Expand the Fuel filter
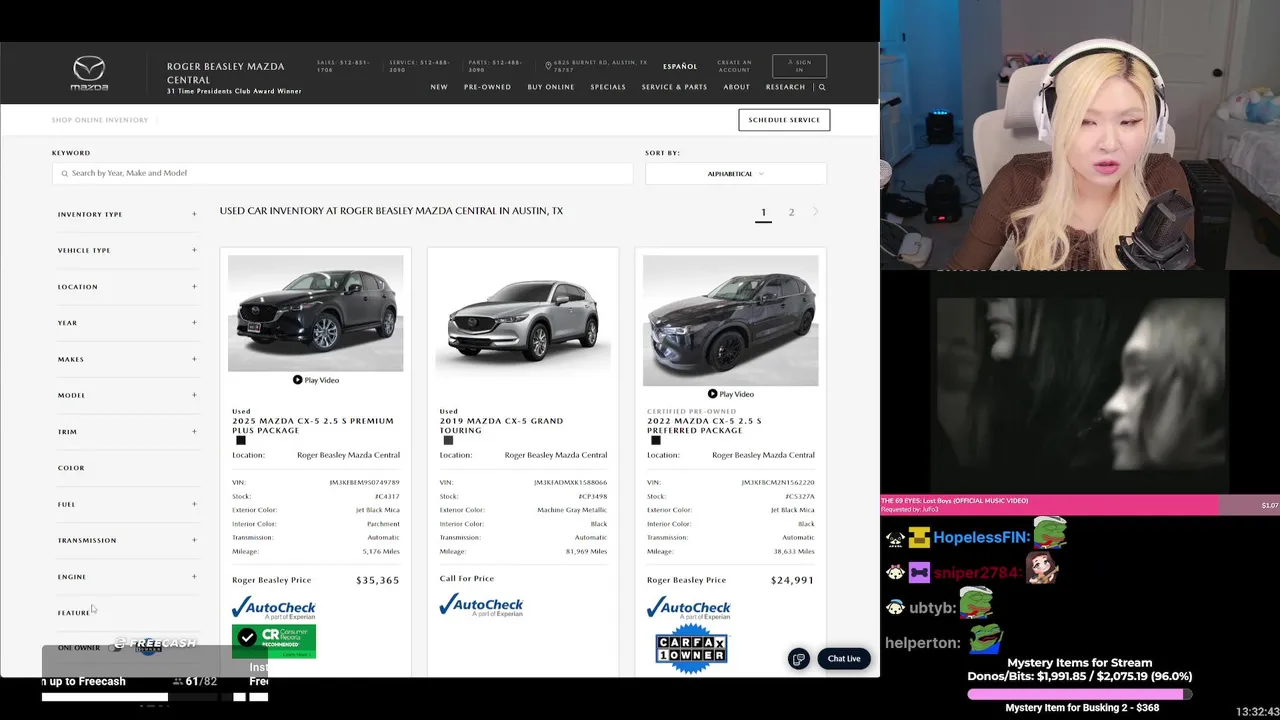 (194, 504)
